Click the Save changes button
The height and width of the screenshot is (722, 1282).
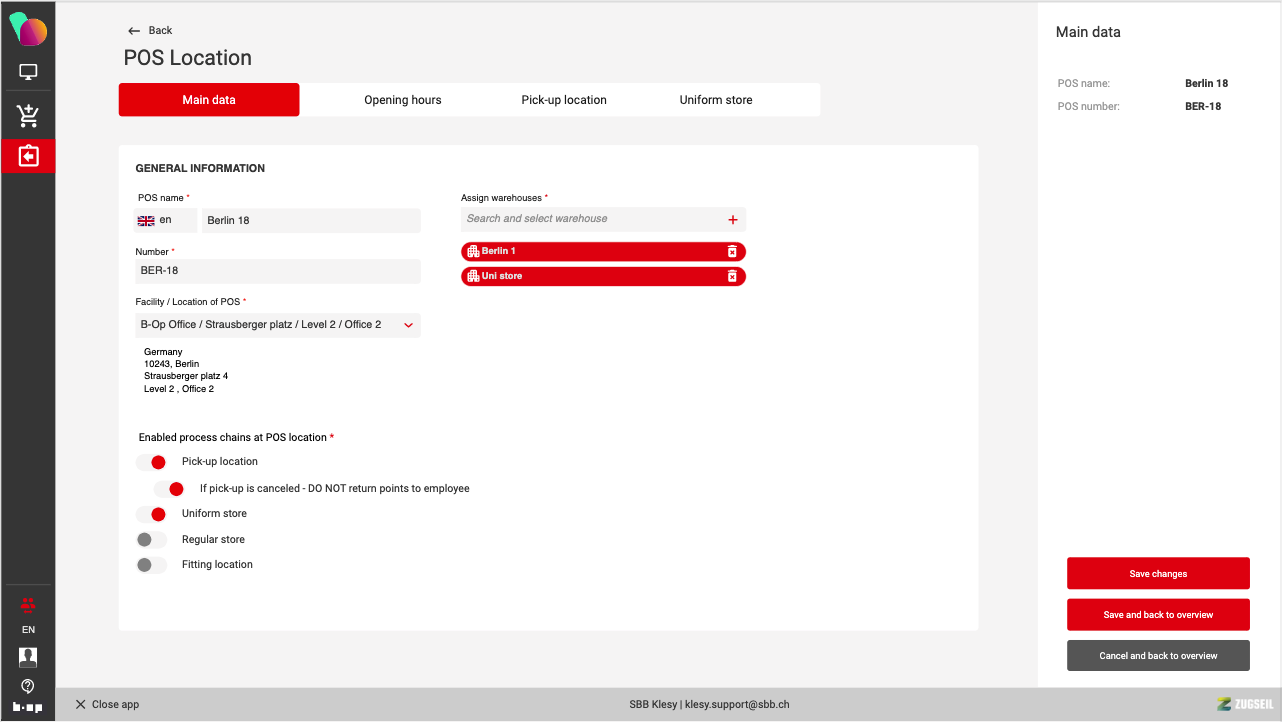pyautogui.click(x=1158, y=574)
